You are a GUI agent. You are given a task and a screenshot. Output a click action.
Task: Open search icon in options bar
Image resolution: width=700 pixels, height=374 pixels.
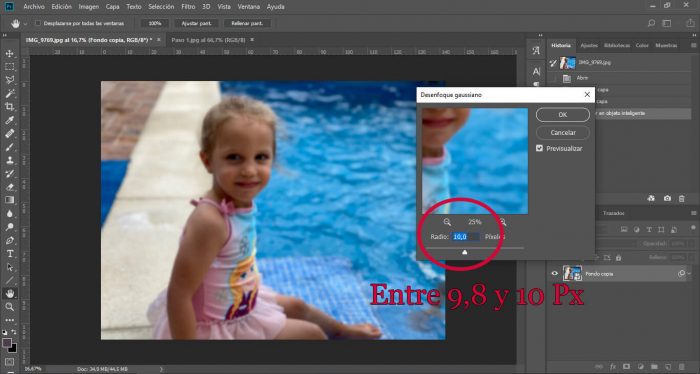tap(651, 23)
